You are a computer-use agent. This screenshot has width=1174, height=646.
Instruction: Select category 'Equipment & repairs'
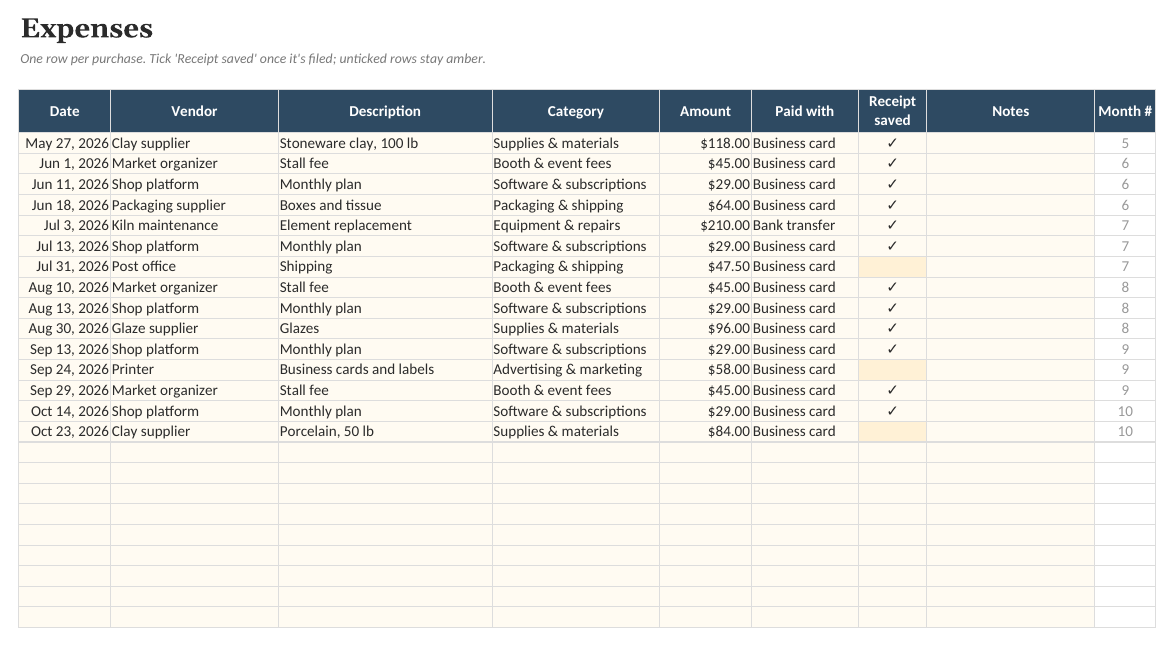pos(576,225)
